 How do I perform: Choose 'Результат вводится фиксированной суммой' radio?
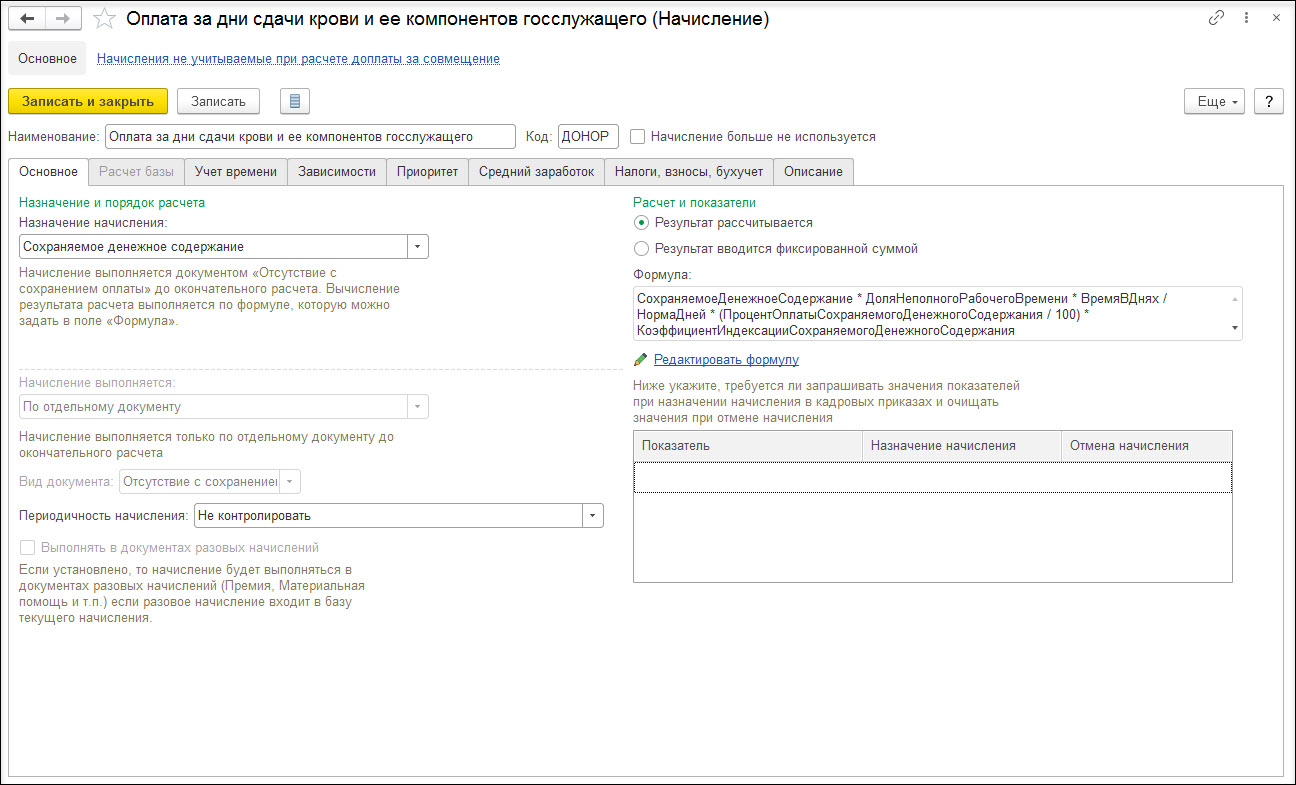[x=641, y=248]
